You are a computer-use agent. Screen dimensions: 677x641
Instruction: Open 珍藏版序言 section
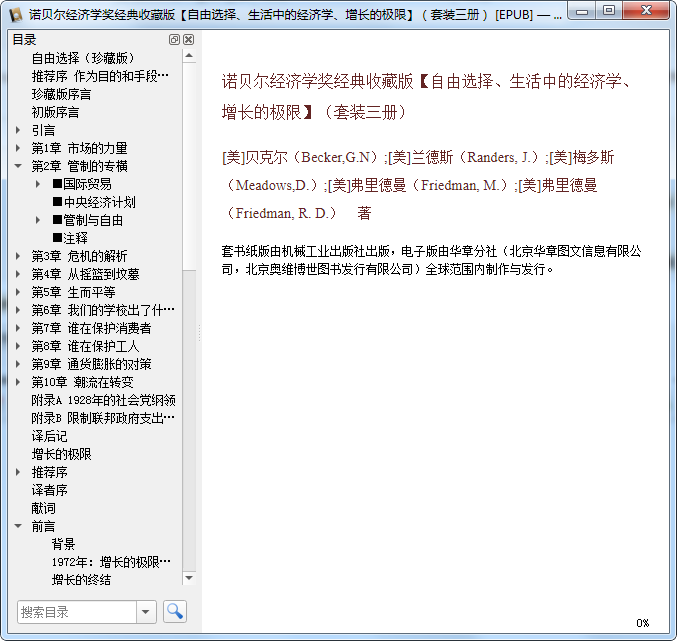coord(61,94)
